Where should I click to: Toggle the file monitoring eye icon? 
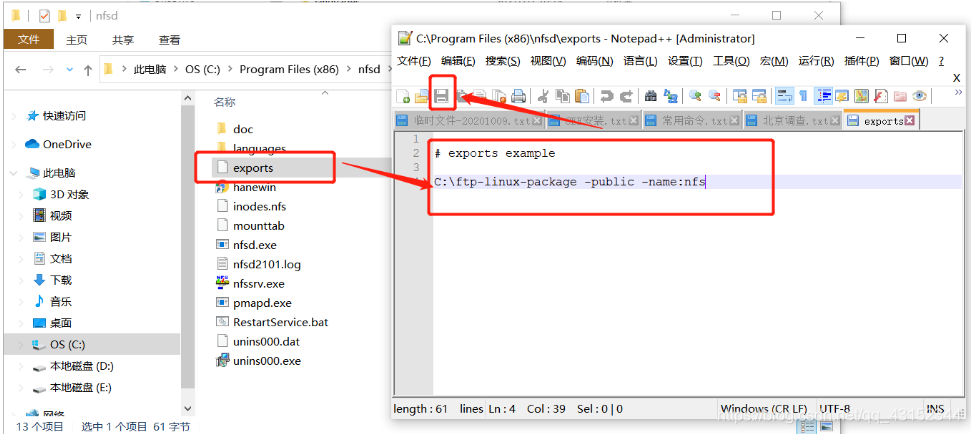coord(920,96)
